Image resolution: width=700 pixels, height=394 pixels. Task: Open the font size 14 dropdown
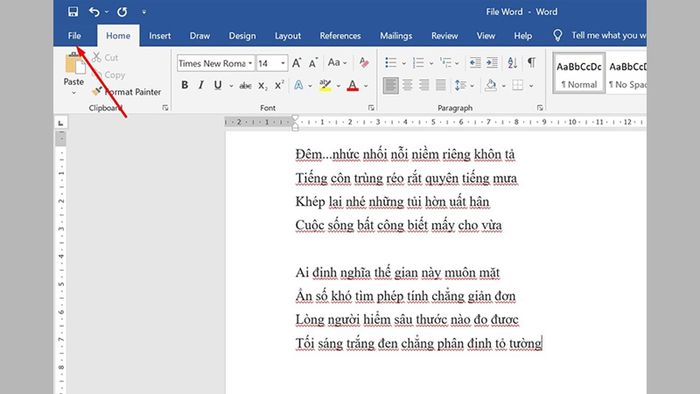tap(283, 63)
